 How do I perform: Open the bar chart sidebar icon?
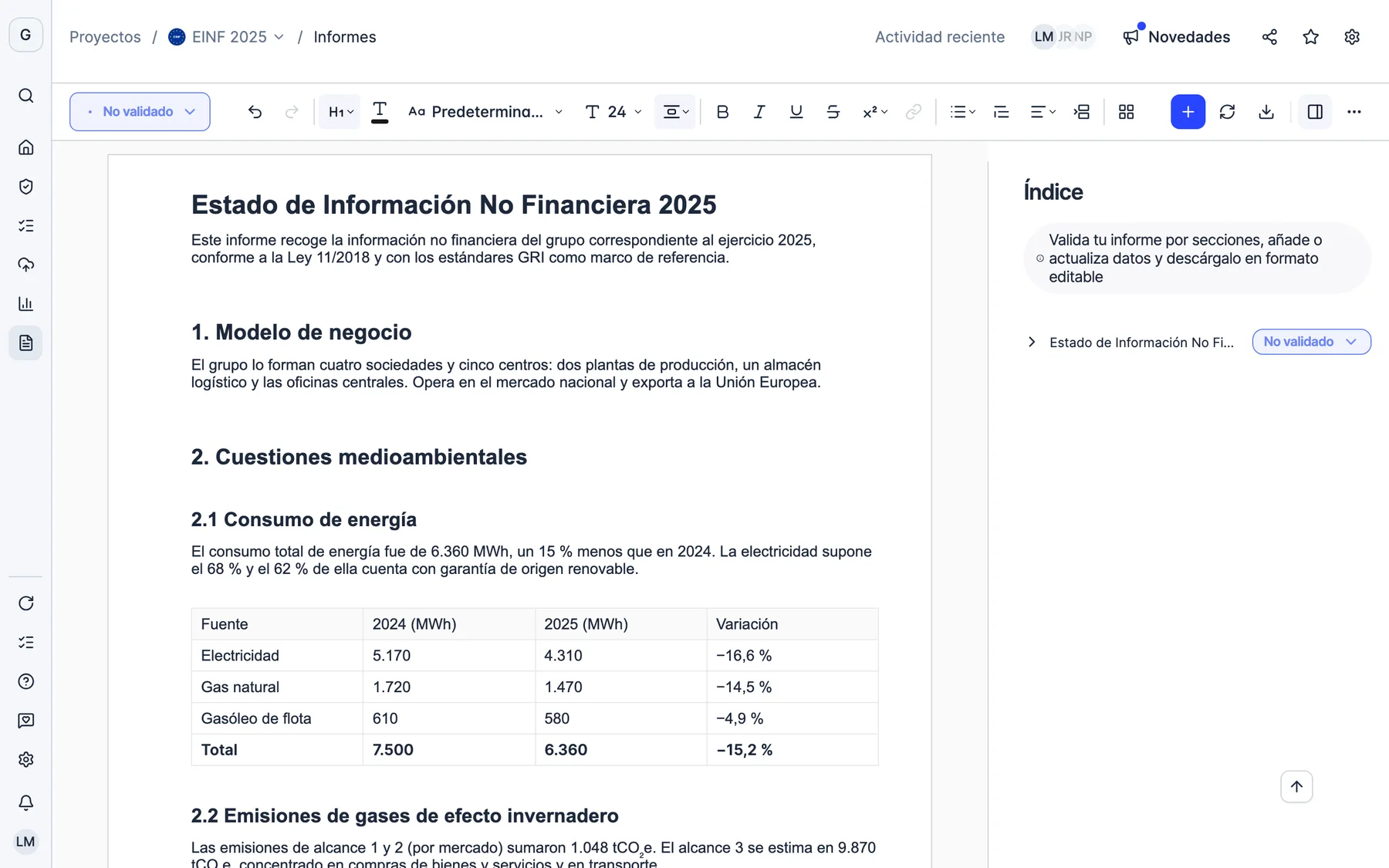click(x=25, y=303)
